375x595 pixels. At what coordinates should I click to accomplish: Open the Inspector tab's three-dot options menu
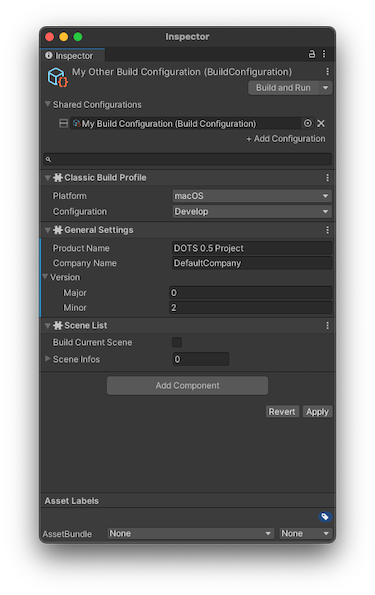[x=324, y=54]
